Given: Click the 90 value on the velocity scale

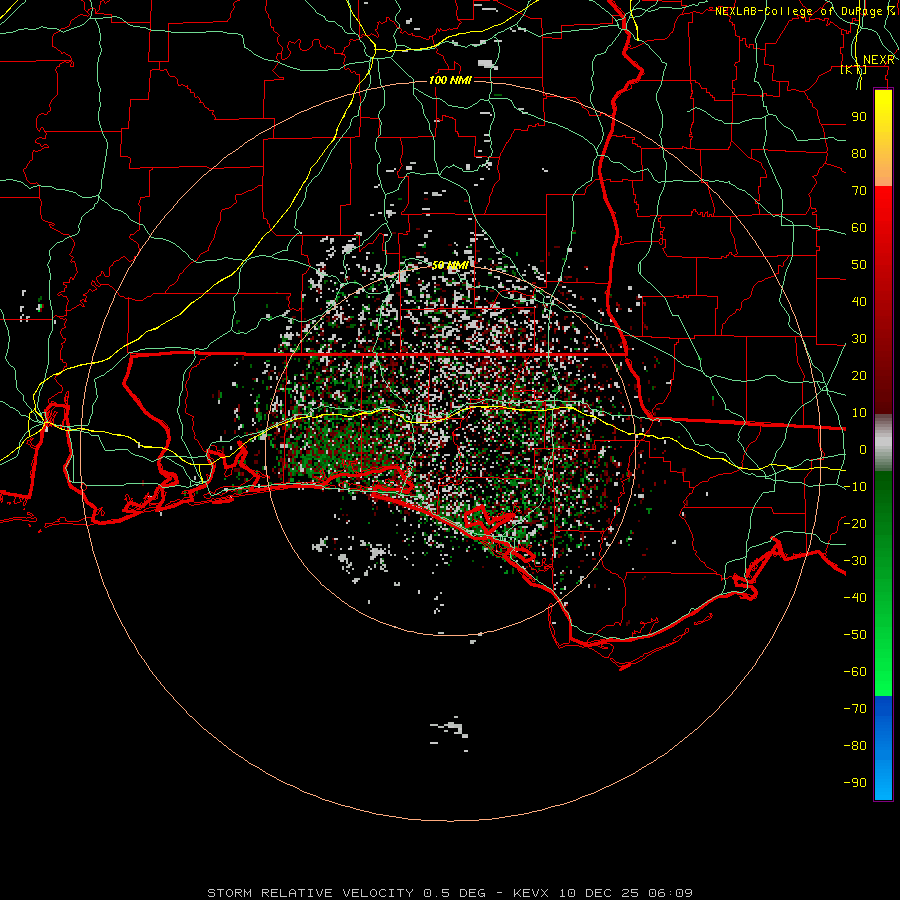Looking at the screenshot, I should pyautogui.click(x=859, y=117).
